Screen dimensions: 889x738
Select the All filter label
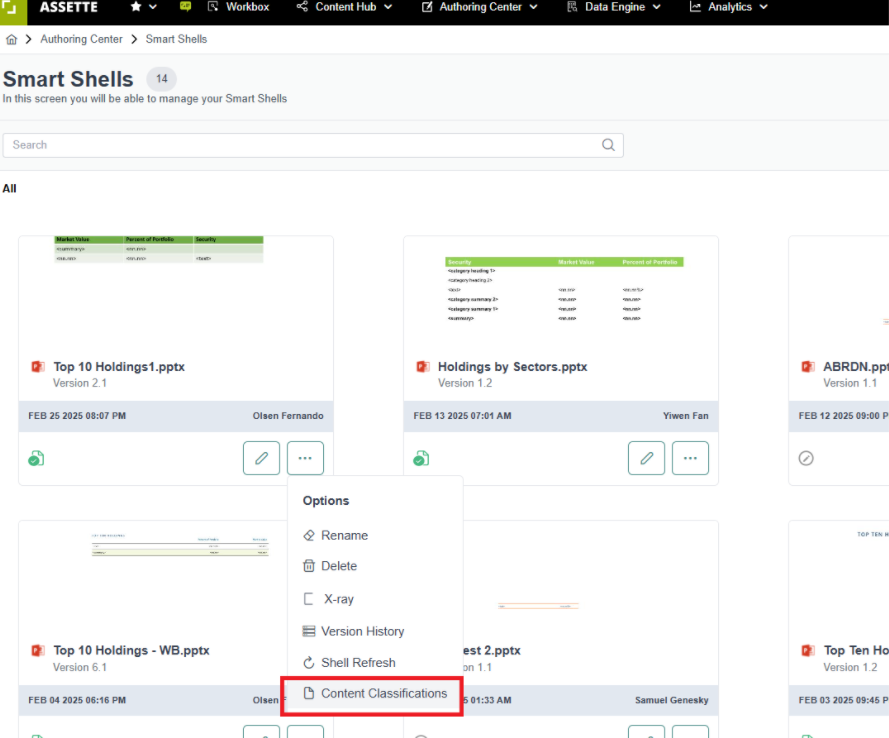click(10, 189)
